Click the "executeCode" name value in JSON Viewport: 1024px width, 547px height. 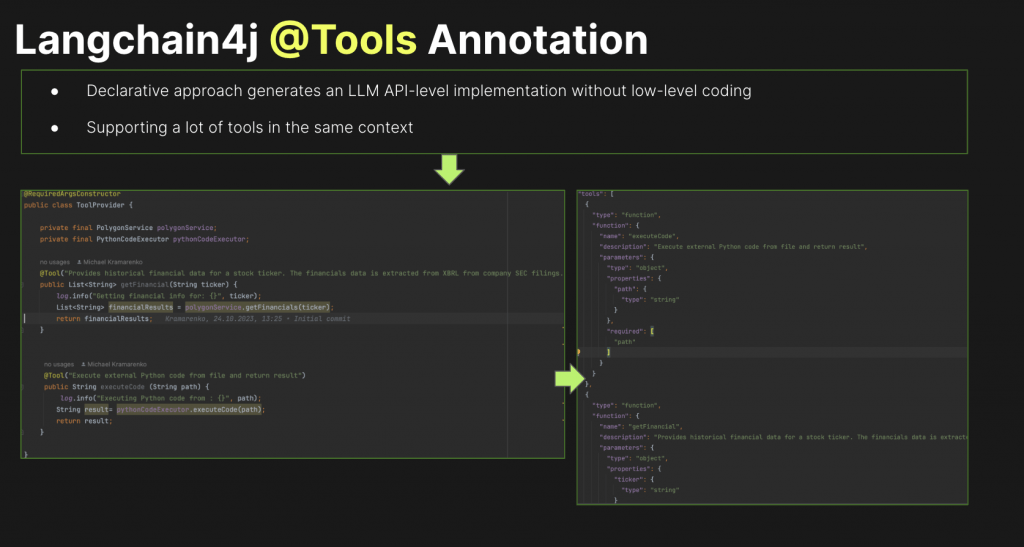point(654,236)
